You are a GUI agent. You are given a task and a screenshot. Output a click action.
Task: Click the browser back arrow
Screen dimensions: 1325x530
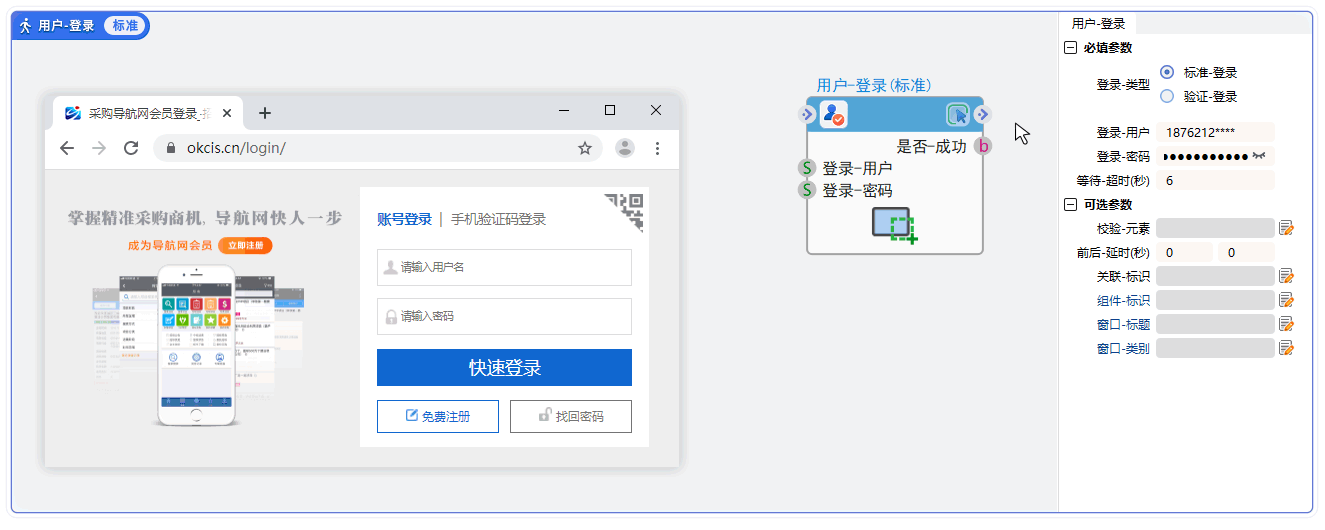click(x=67, y=148)
